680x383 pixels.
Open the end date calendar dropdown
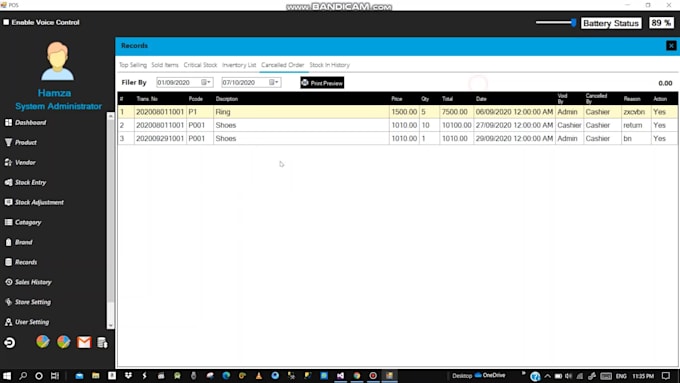[274, 82]
